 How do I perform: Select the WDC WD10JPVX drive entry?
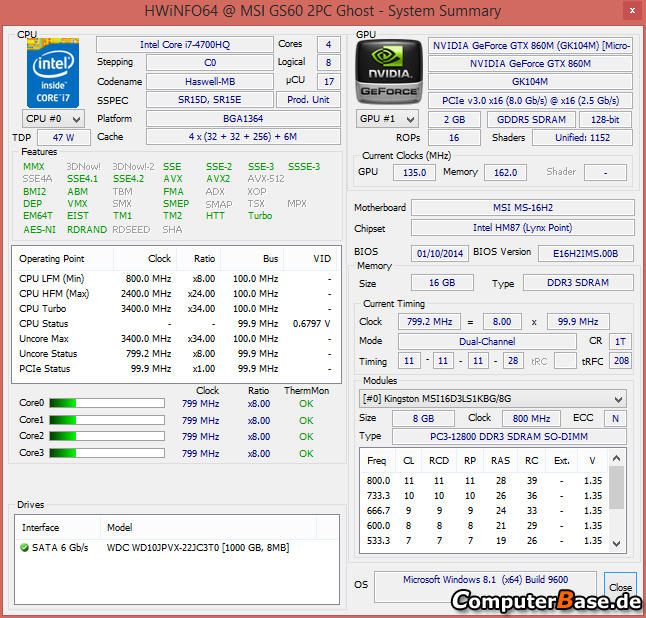click(177, 548)
